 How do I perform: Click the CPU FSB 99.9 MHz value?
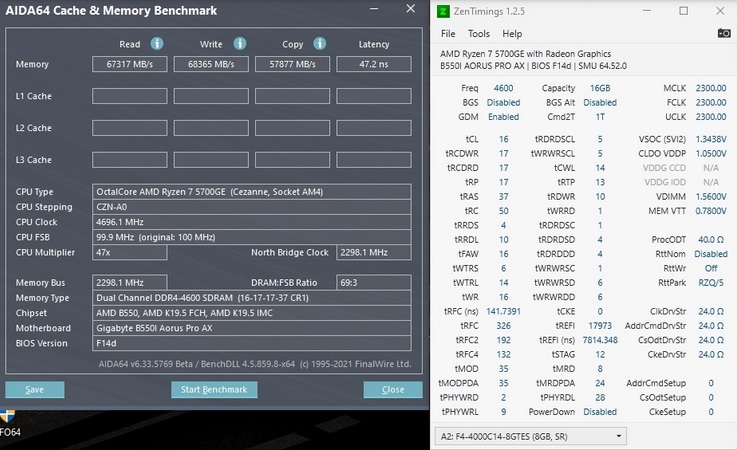[x=251, y=237]
